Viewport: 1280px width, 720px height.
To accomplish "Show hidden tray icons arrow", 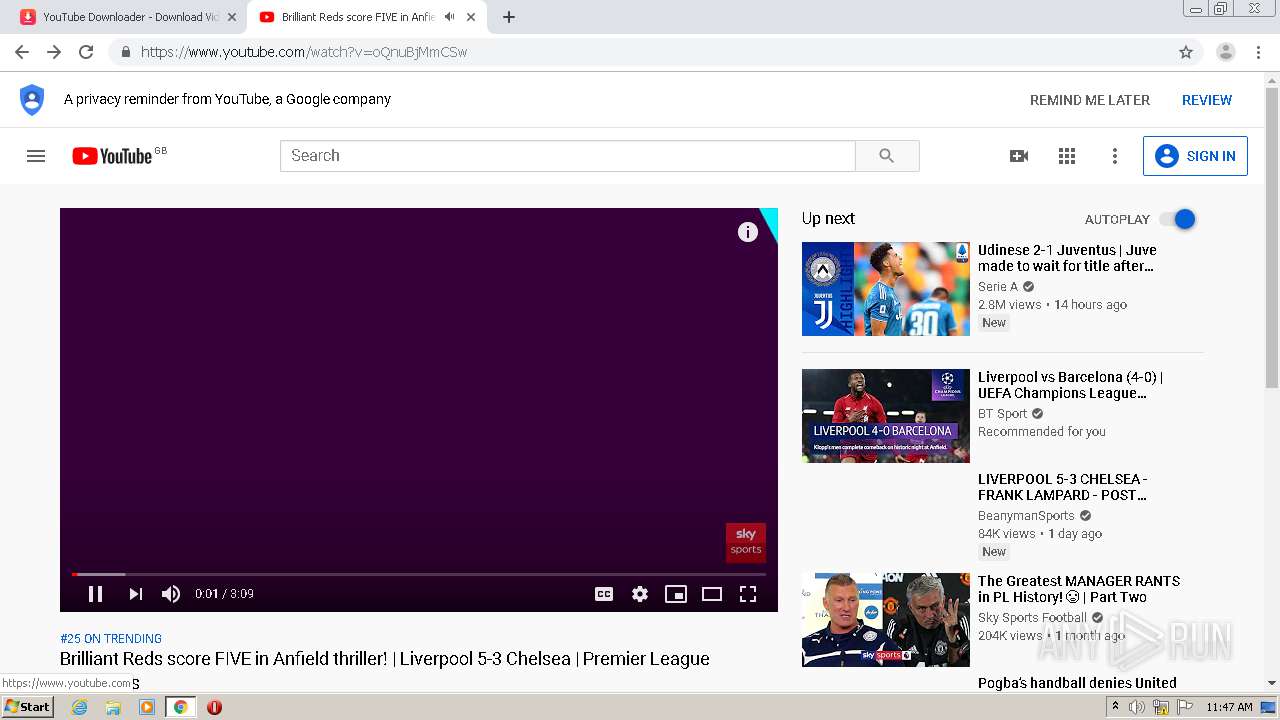I will click(x=1116, y=707).
